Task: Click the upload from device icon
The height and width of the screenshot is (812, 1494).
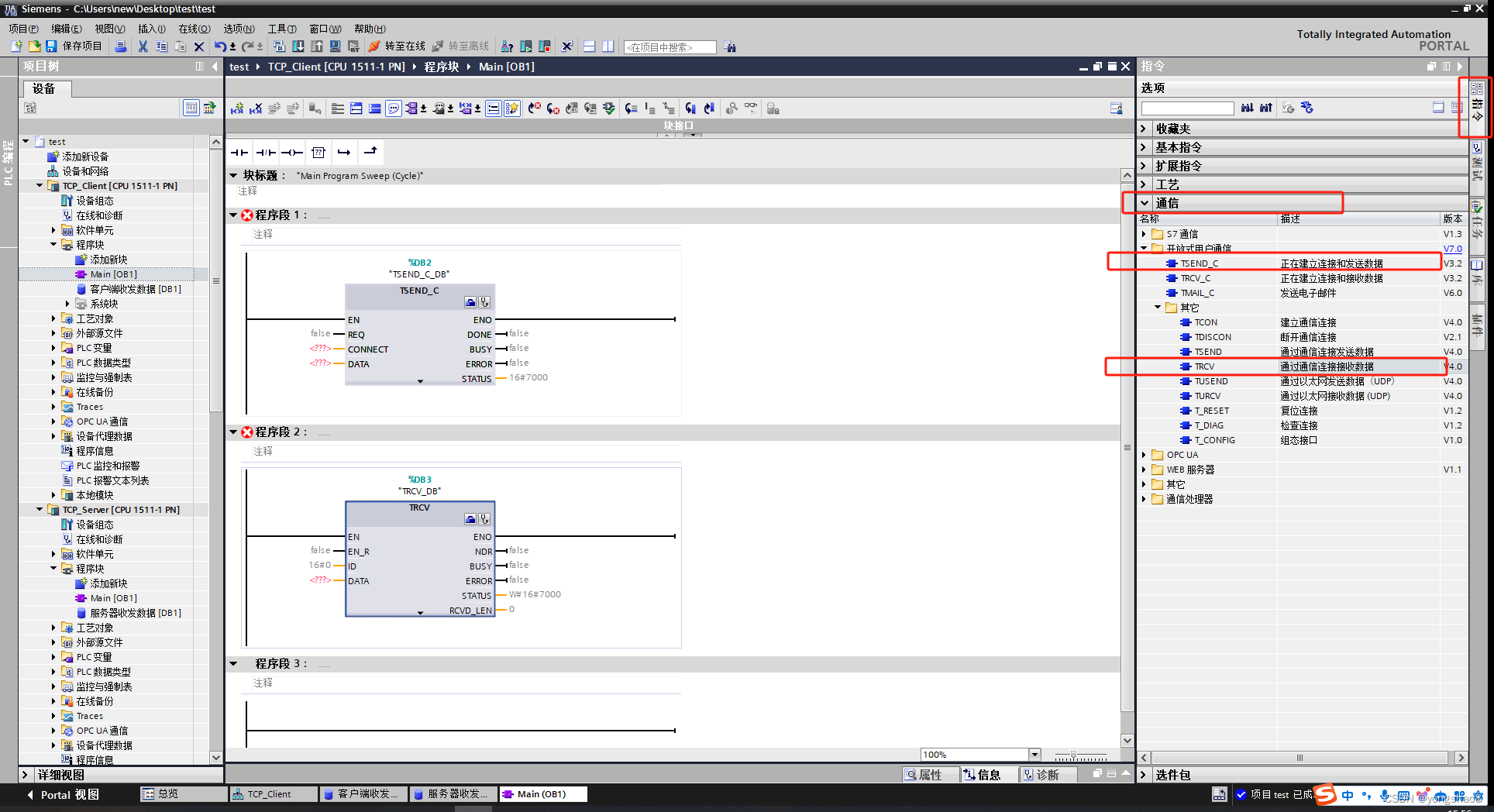Action: click(x=317, y=46)
